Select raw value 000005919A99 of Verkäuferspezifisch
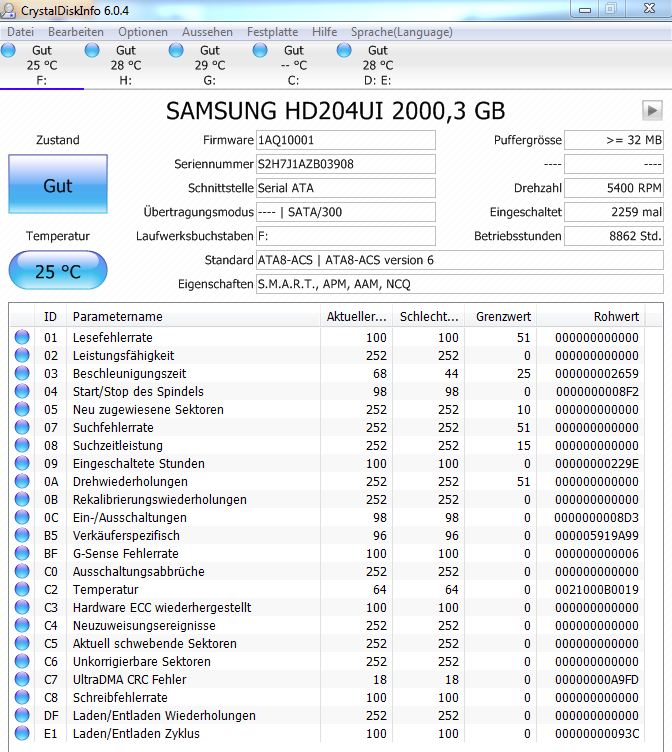The height and width of the screenshot is (752, 672). 597,535
